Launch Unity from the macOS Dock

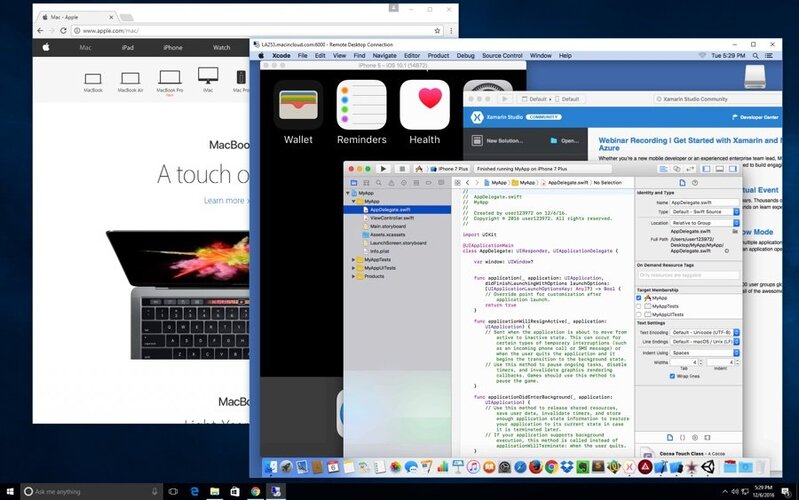tap(707, 467)
